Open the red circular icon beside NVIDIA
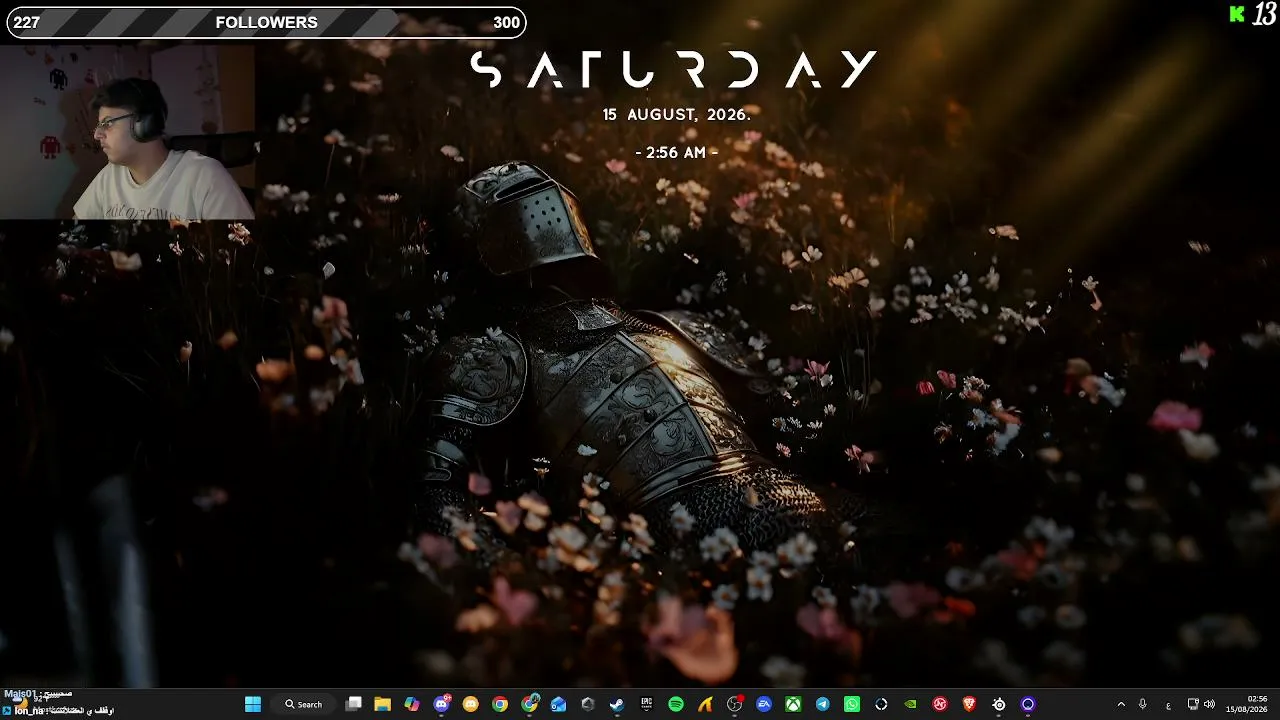 (x=940, y=704)
